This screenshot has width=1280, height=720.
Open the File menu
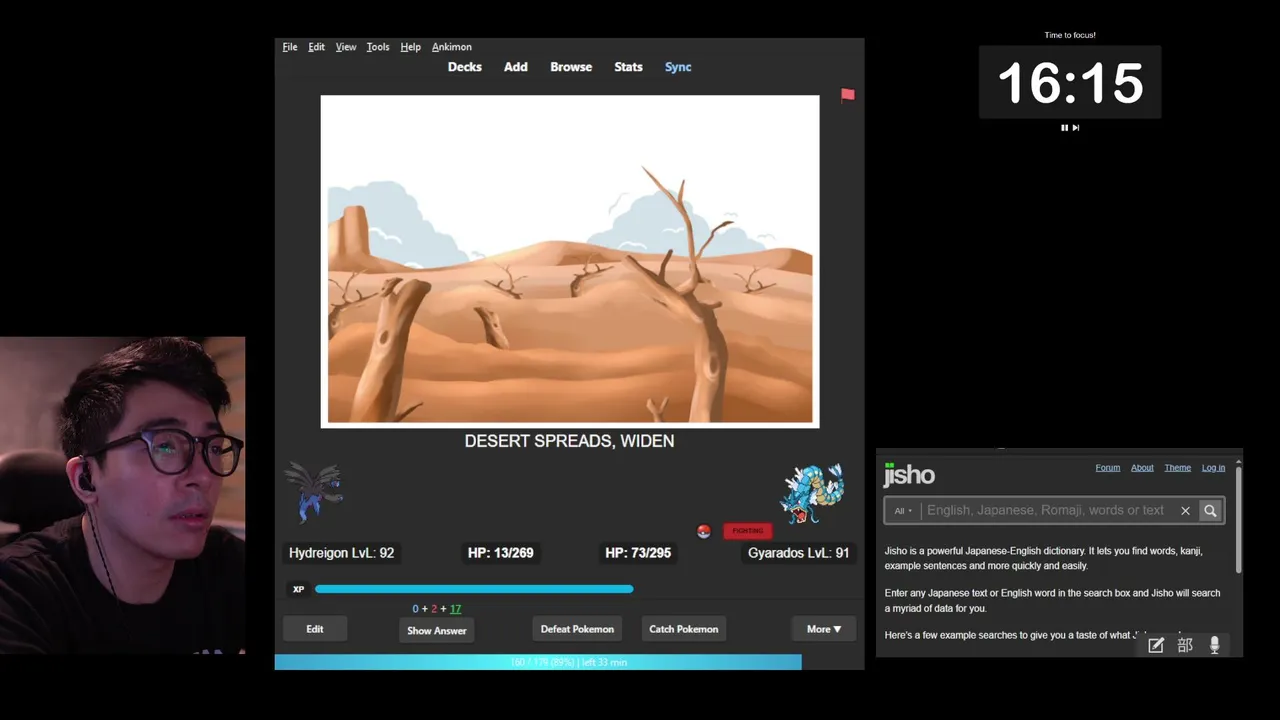coord(290,47)
